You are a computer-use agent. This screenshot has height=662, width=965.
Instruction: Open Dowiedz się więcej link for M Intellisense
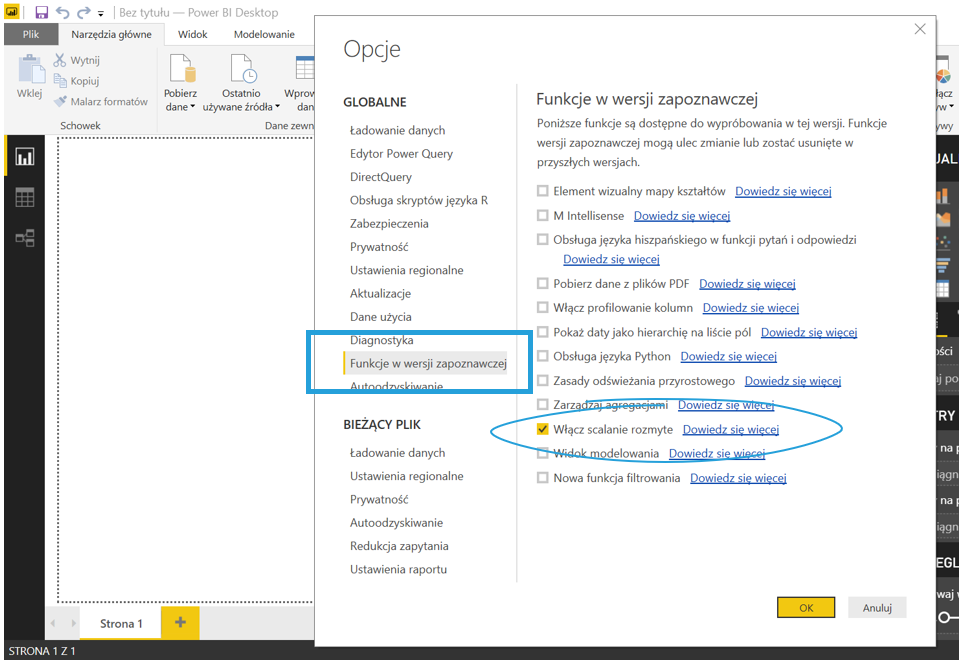coord(681,216)
